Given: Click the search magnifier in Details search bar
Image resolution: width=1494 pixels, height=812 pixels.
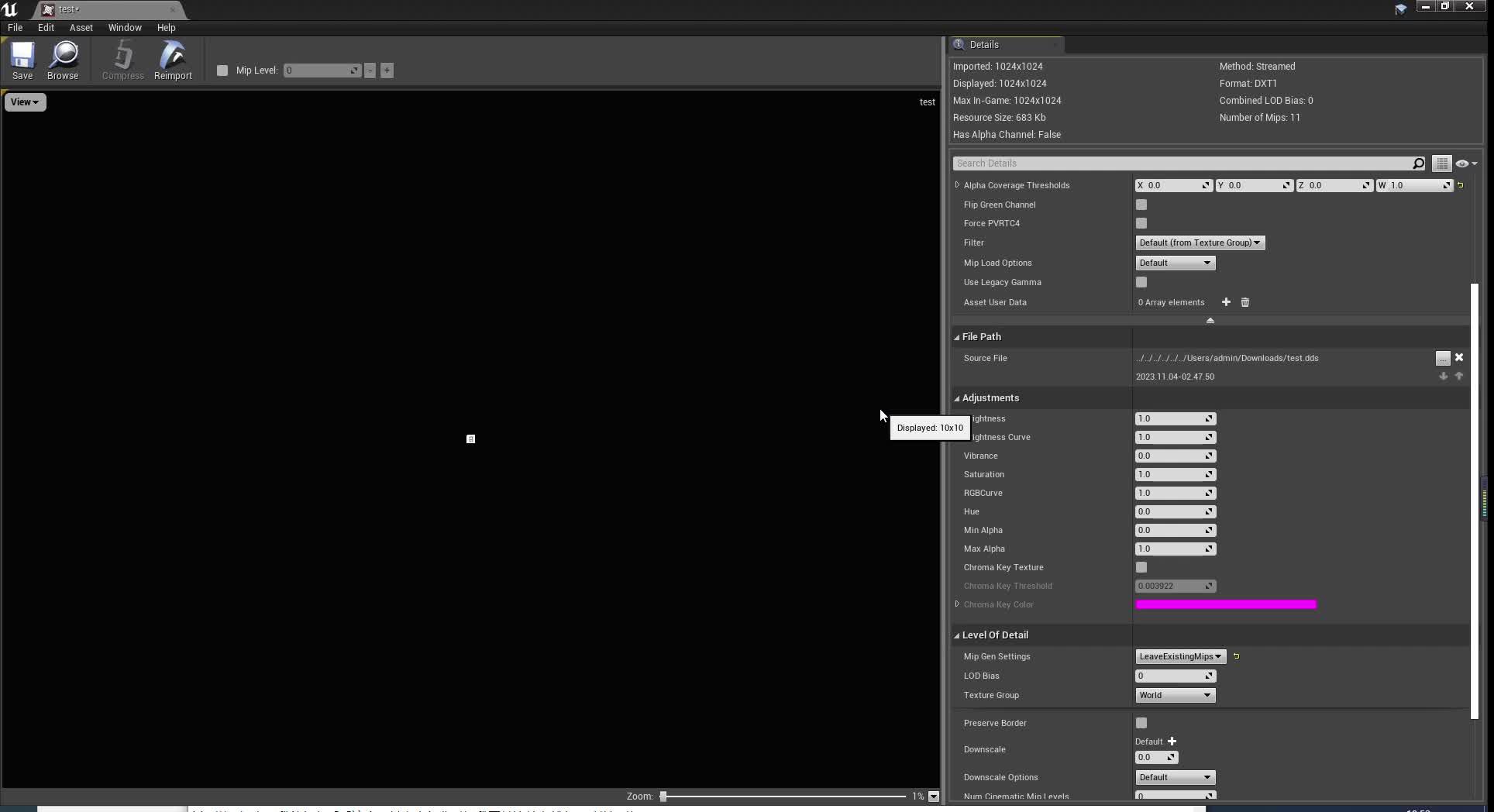Looking at the screenshot, I should point(1417,163).
